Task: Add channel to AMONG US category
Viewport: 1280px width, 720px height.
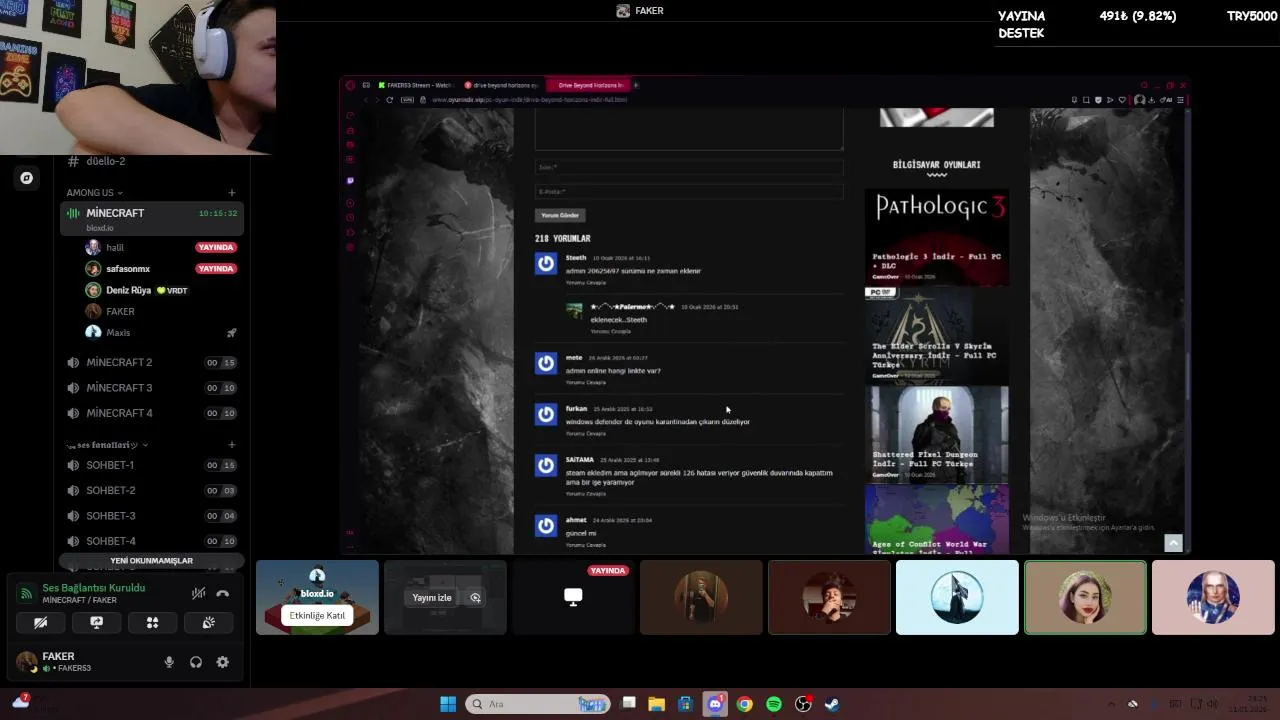Action: 231,192
